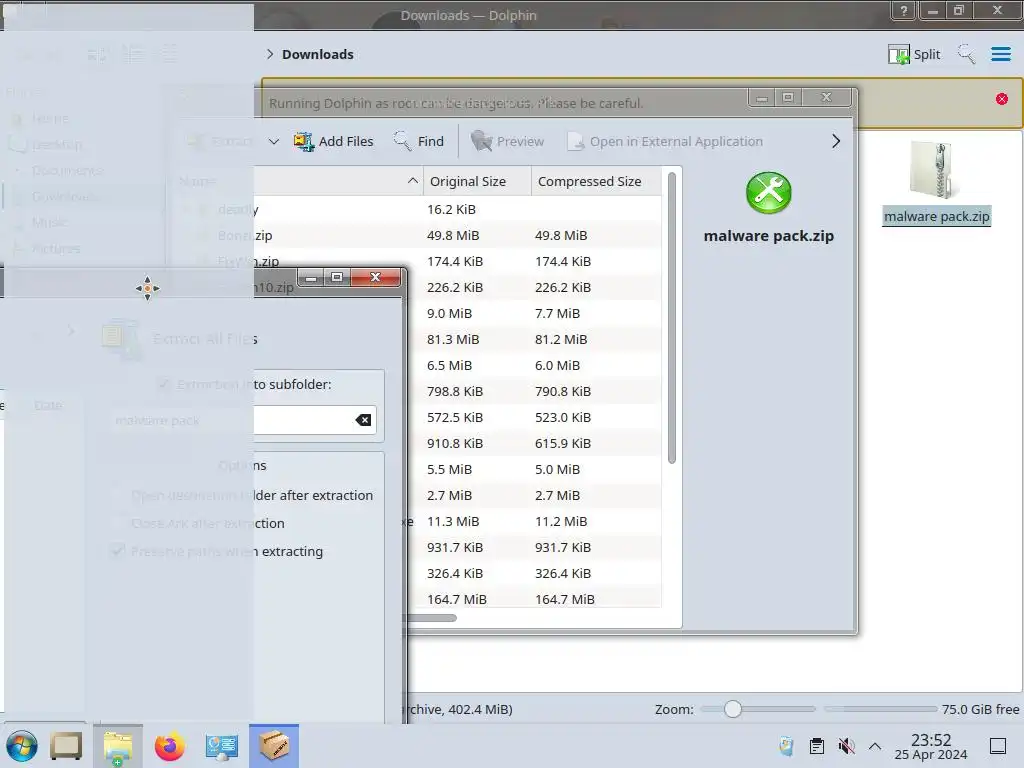
Task: Toggle Preserve paths when extracting checkbox
Action: (x=118, y=551)
